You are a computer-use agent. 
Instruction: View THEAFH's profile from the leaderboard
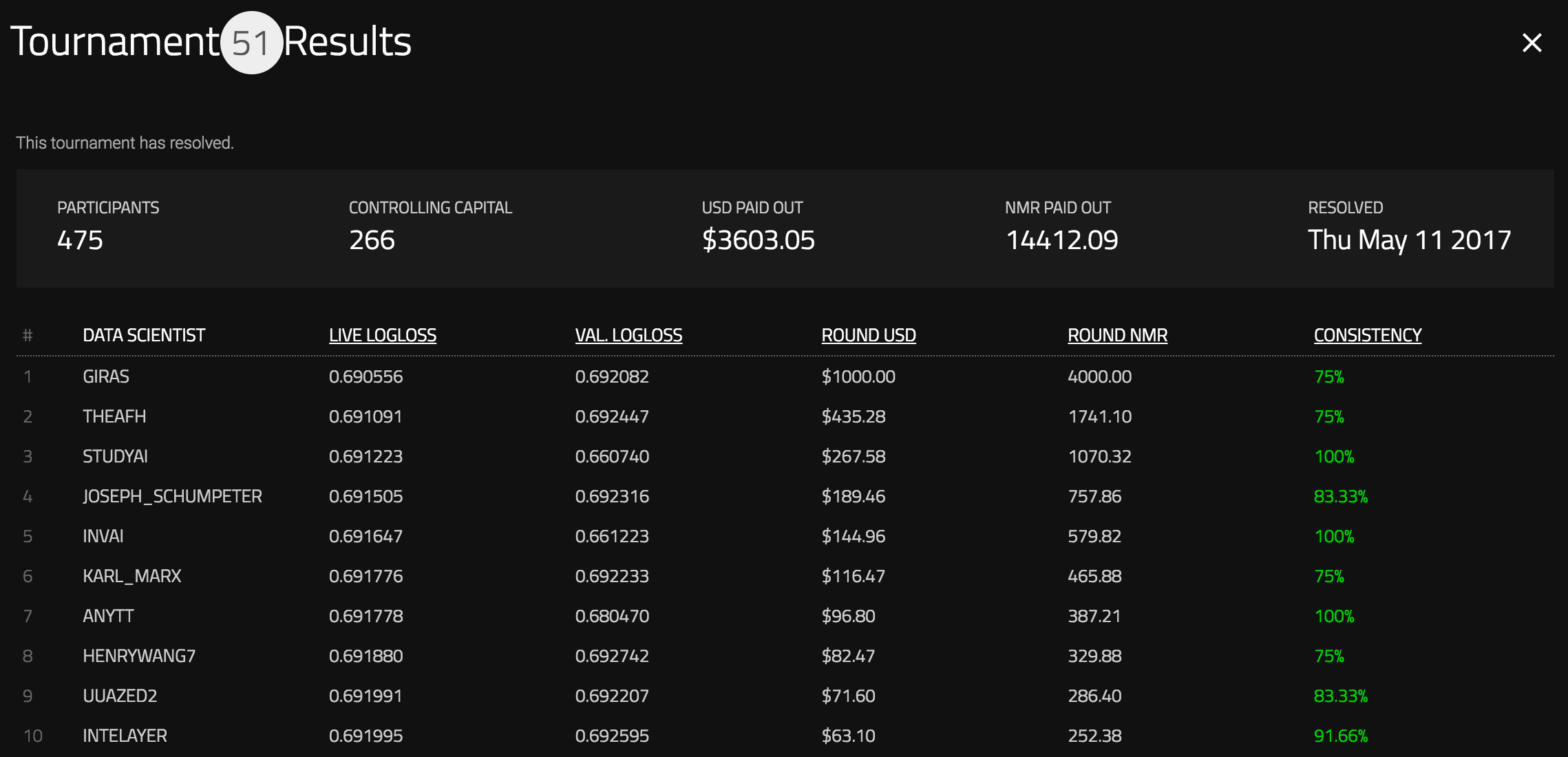(114, 416)
